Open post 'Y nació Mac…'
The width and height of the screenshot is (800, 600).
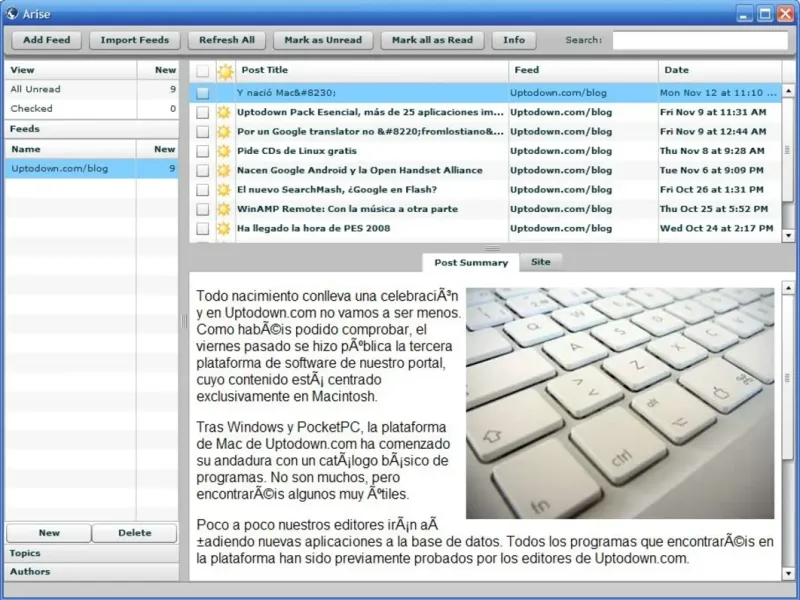(x=286, y=93)
